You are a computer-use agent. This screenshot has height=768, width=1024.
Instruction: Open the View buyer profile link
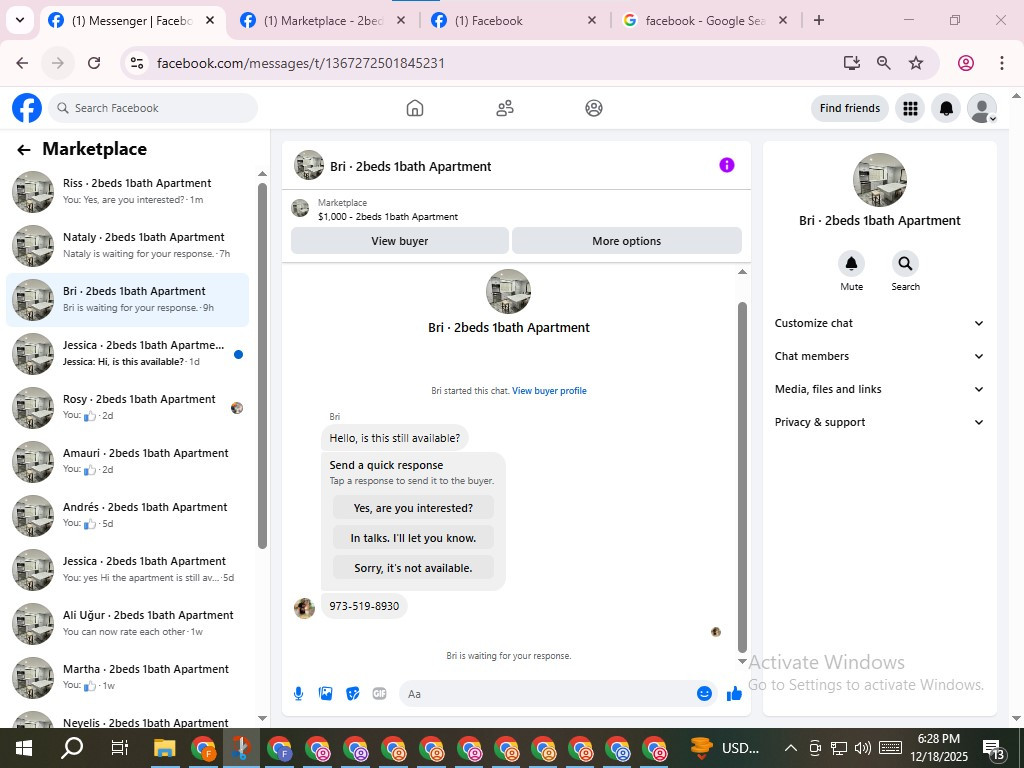549,391
